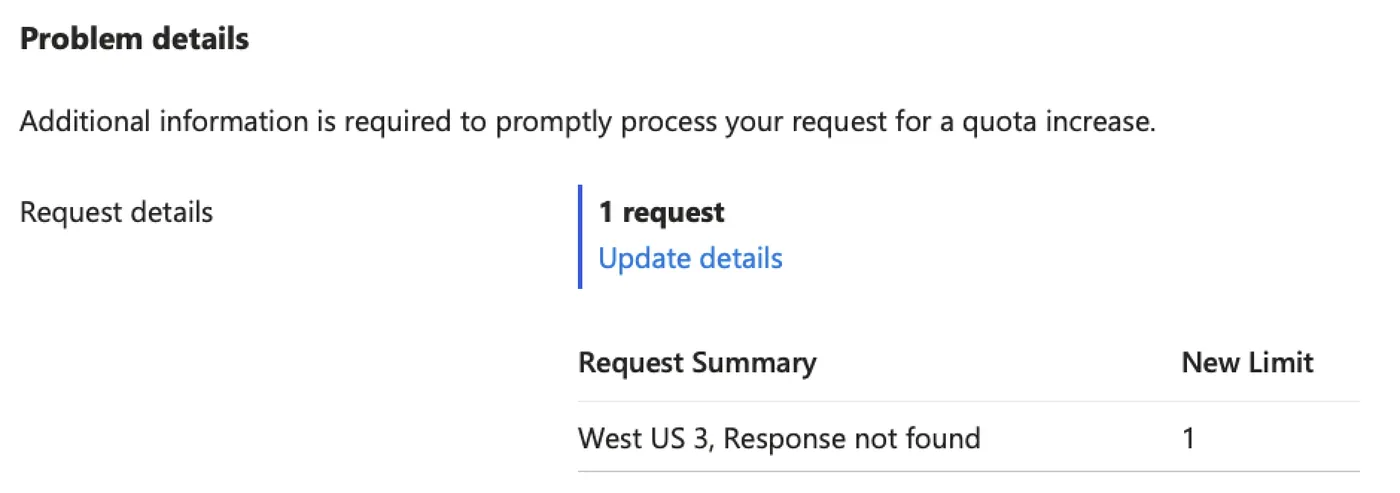The image size is (1400, 493).
Task: Click the blue vertical bar beside 1 request
Action: click(580, 236)
